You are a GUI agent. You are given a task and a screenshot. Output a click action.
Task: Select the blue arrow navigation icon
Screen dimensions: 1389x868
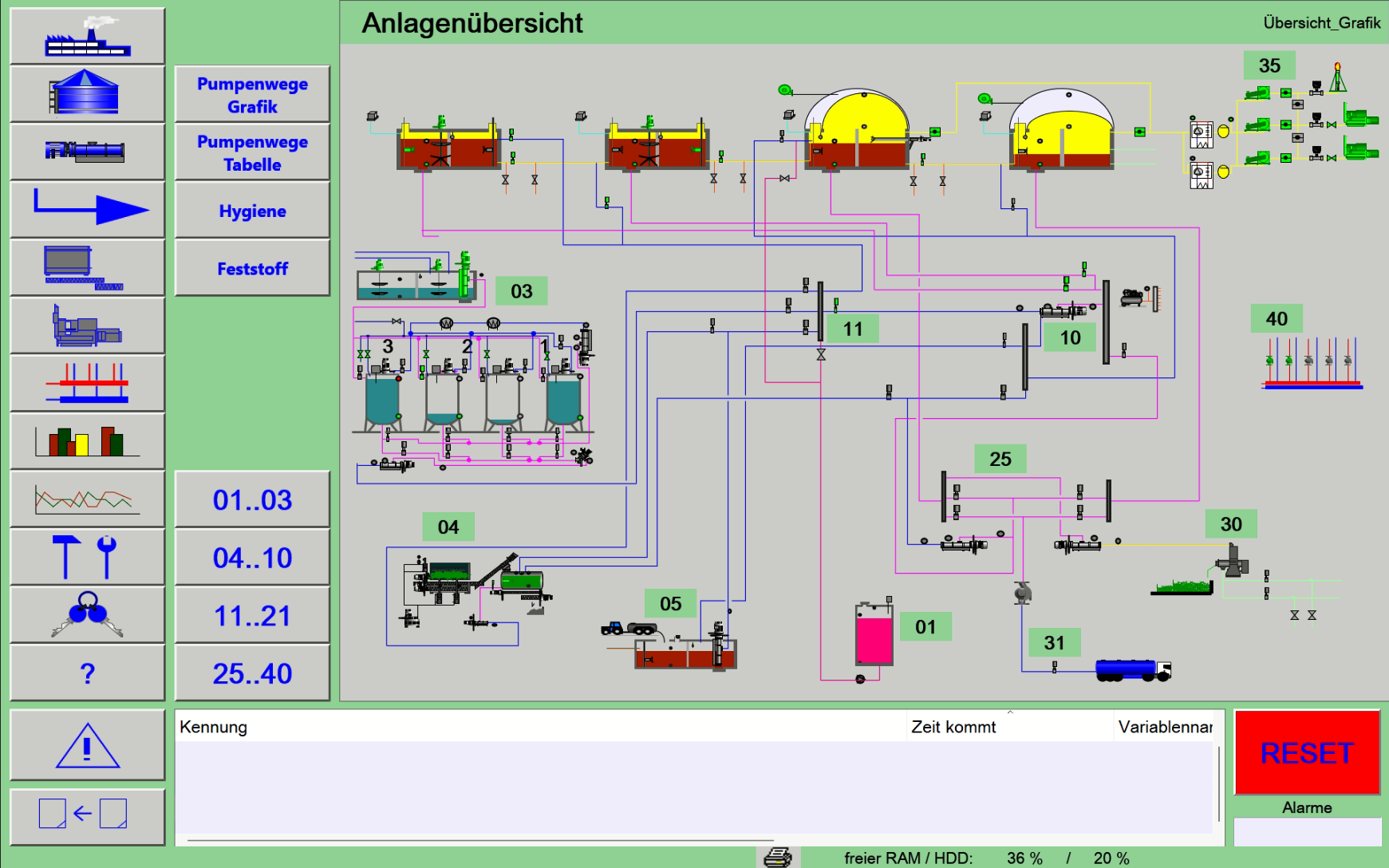click(x=87, y=209)
